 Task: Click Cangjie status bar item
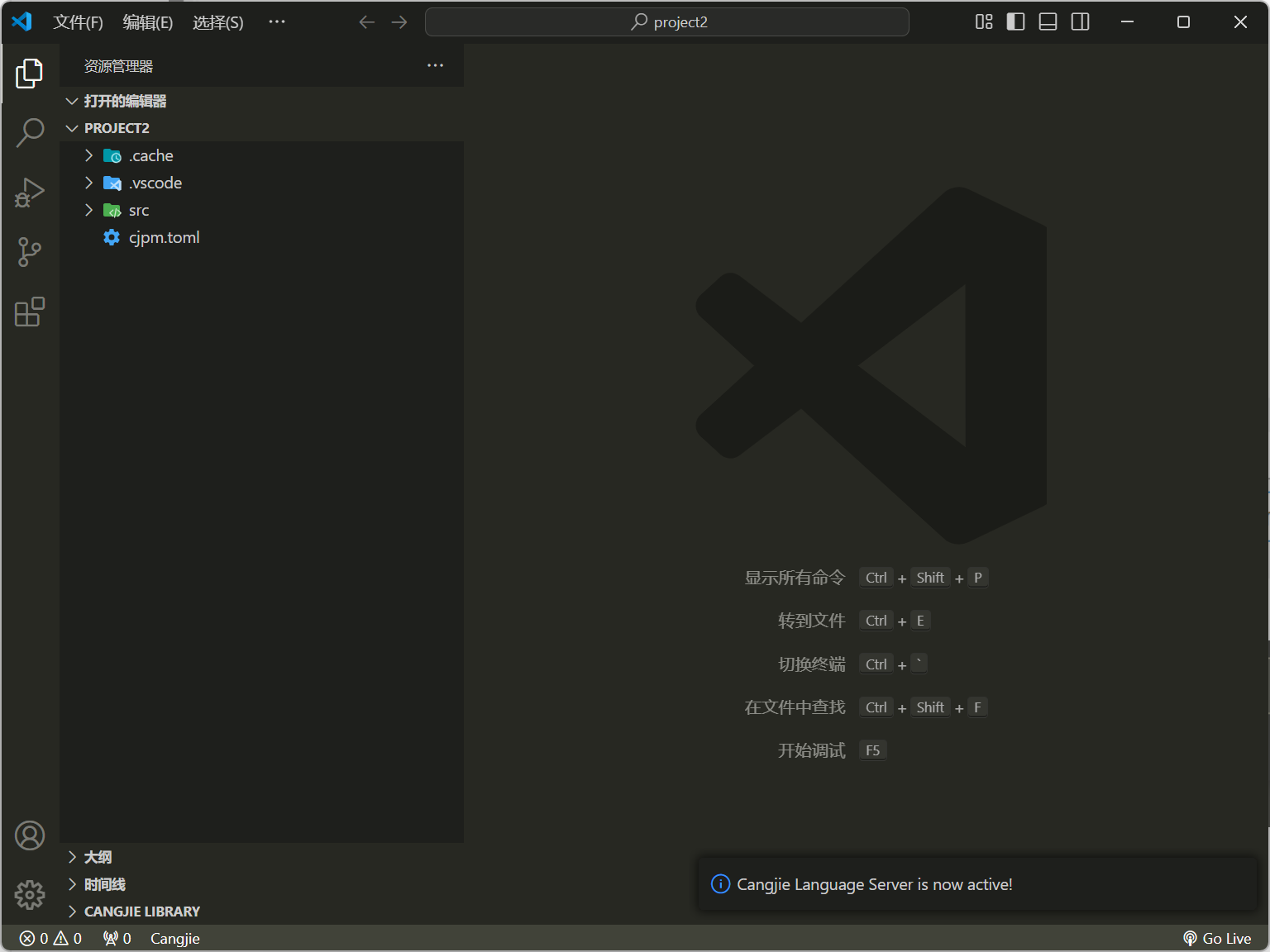pos(174,938)
